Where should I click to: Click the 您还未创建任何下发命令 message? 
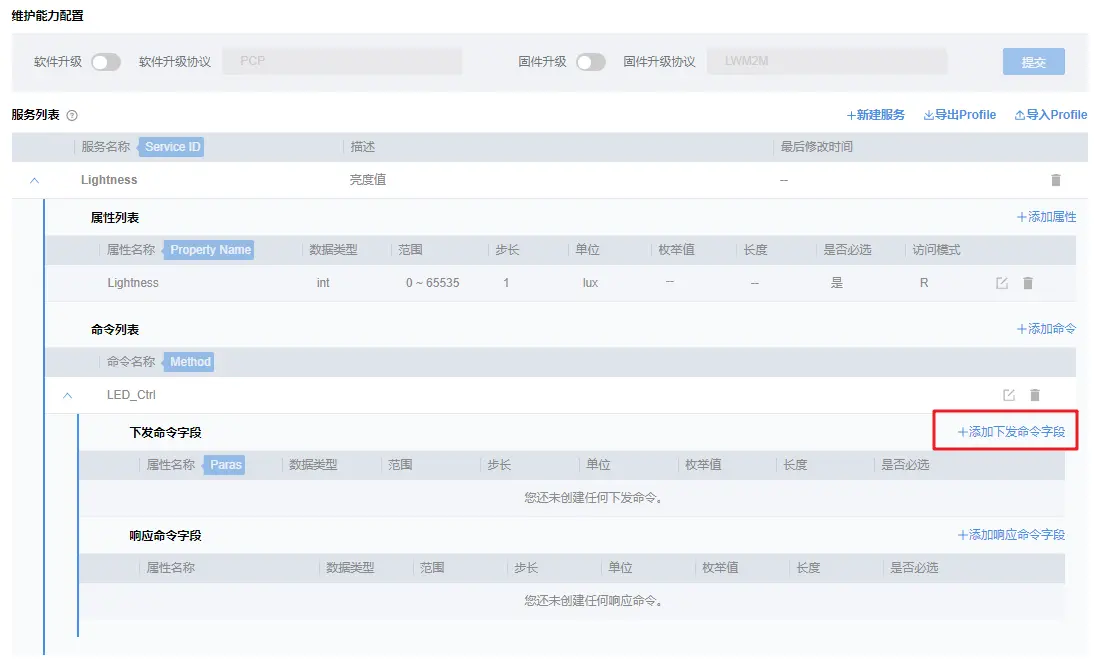pyautogui.click(x=593, y=498)
